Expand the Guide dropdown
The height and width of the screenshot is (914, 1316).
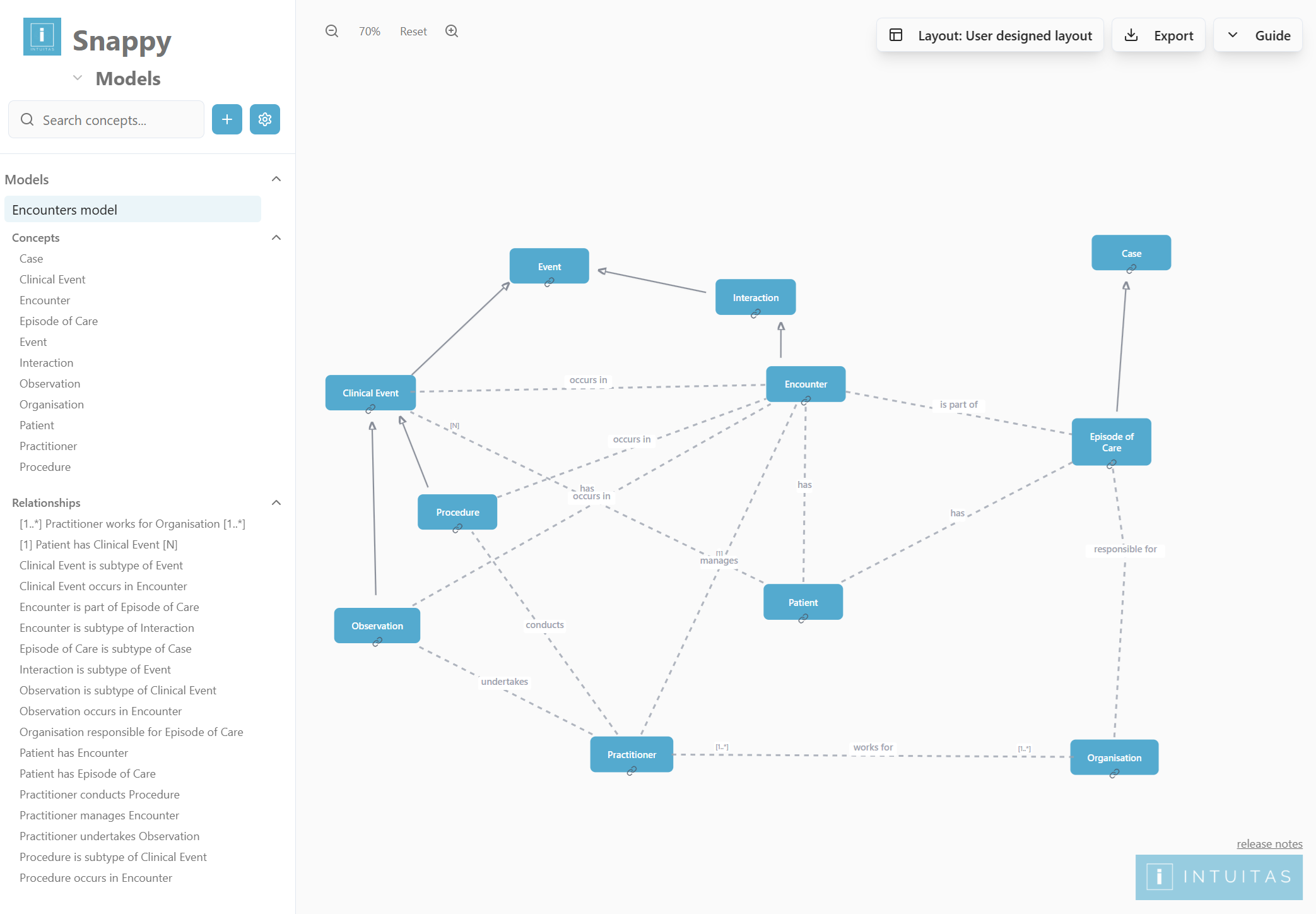coord(1259,35)
